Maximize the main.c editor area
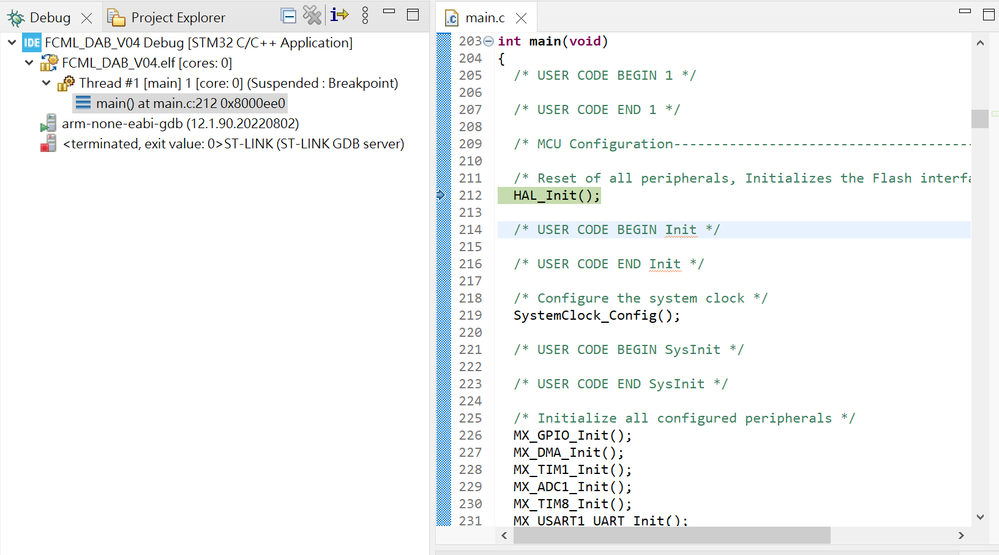Viewport: 999px width, 555px height. [989, 14]
